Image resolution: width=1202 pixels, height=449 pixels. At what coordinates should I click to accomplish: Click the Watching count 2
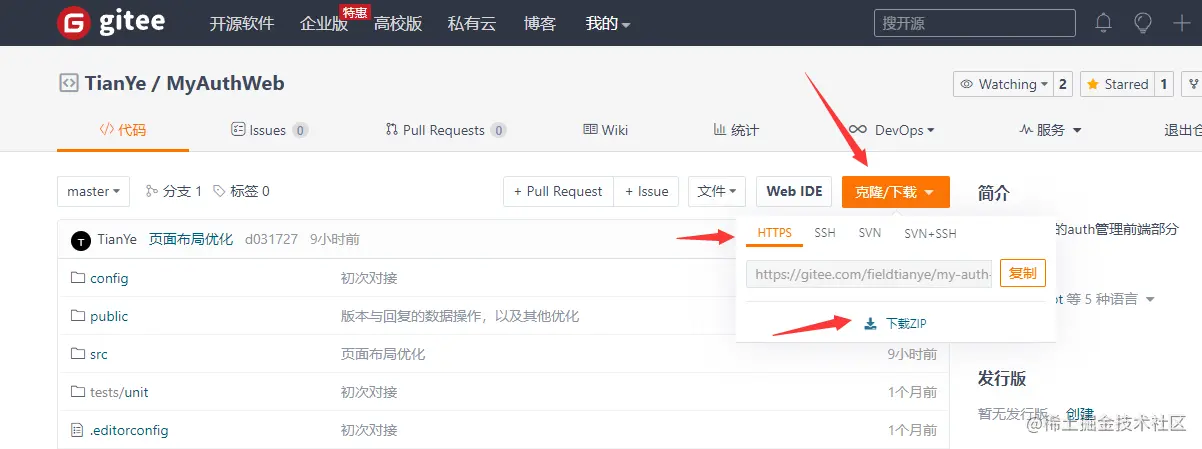pos(1063,84)
